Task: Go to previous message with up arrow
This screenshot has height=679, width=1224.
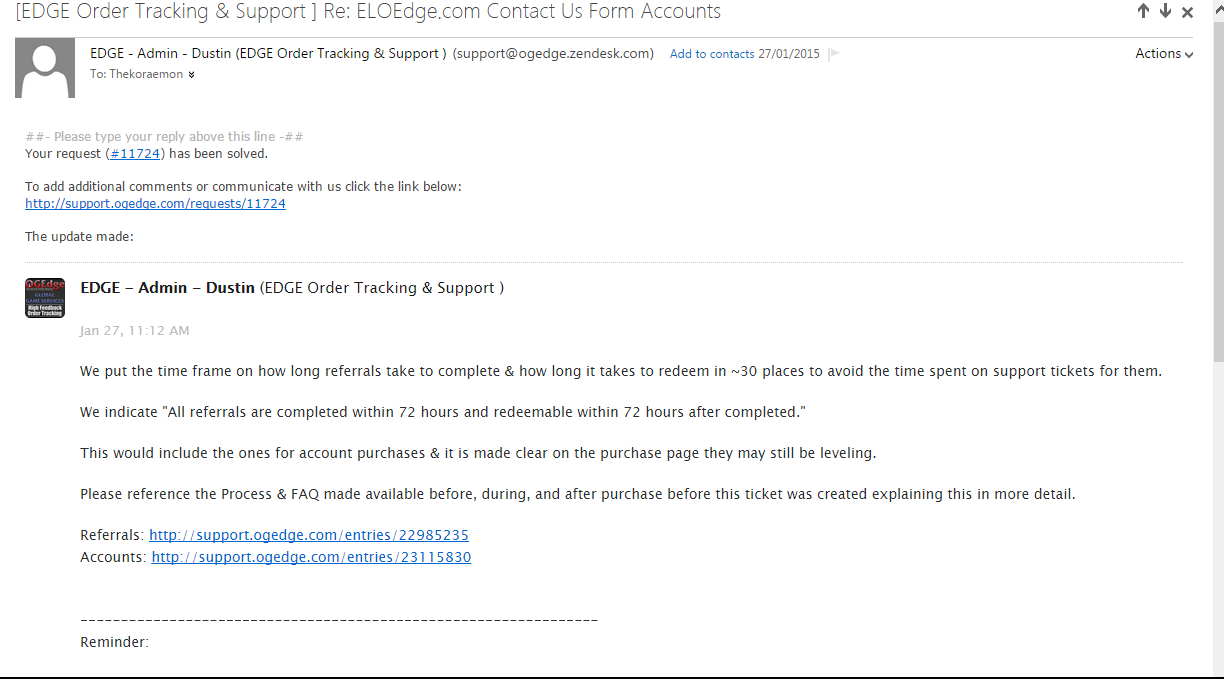Action: (x=1143, y=12)
